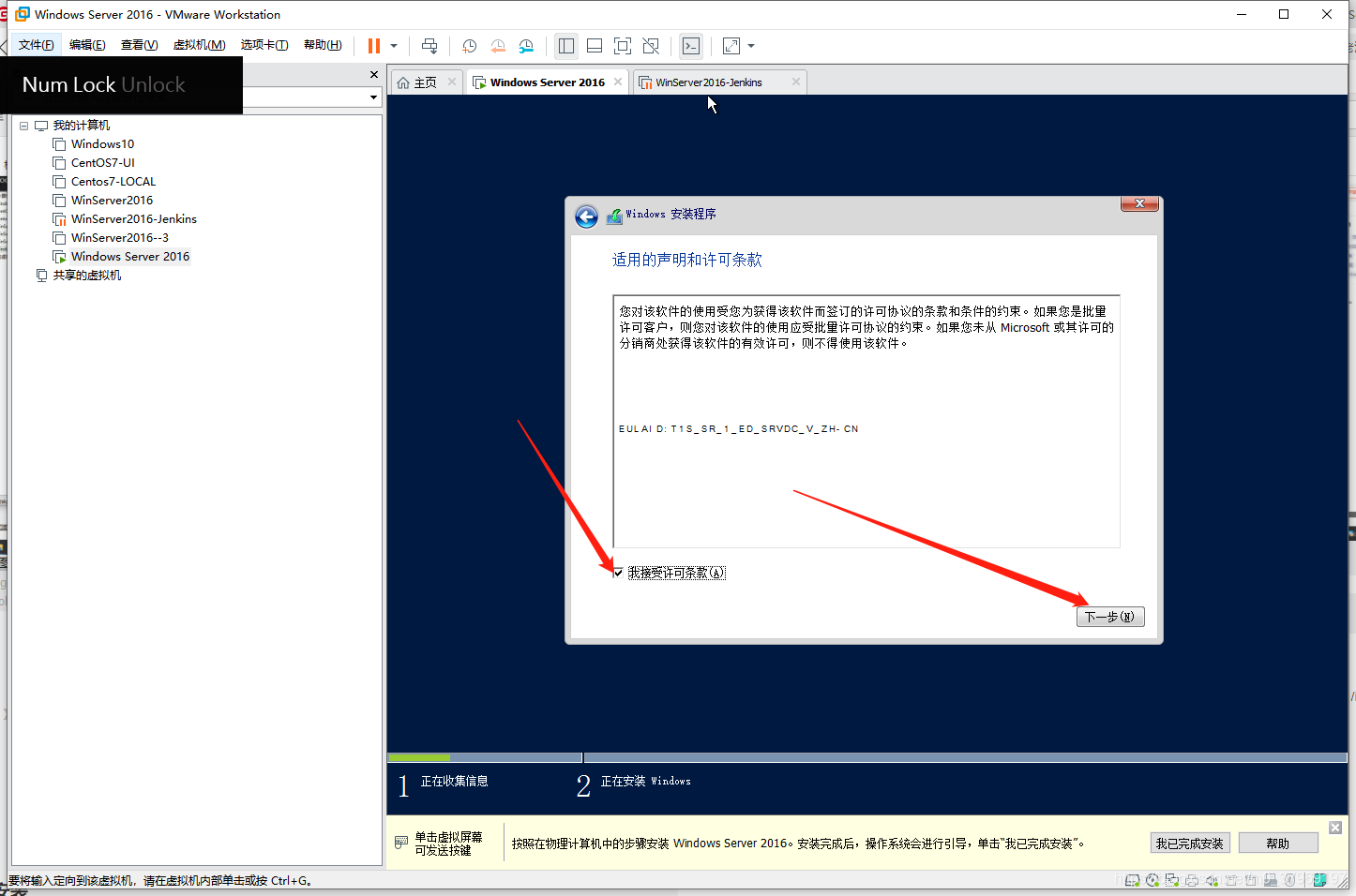The height and width of the screenshot is (896, 1356).
Task: Close the WinServer2016-Jenkins tab
Action: (796, 82)
